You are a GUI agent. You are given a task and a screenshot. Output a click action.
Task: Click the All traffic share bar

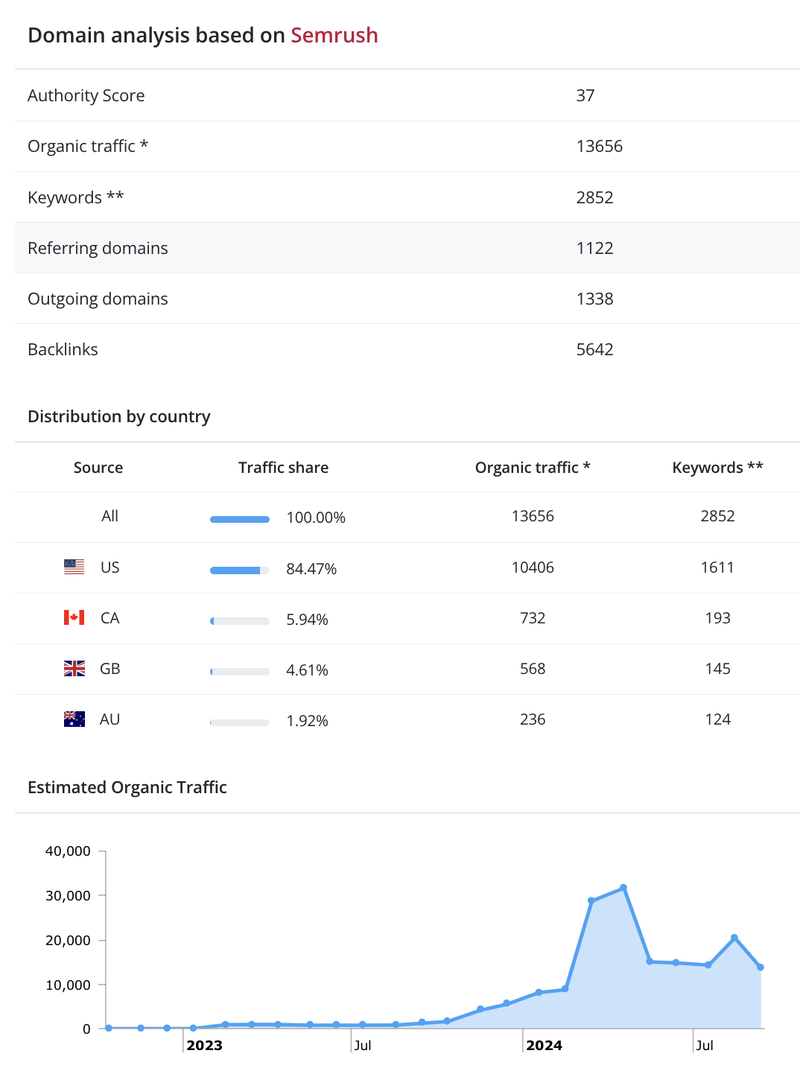[x=240, y=519]
